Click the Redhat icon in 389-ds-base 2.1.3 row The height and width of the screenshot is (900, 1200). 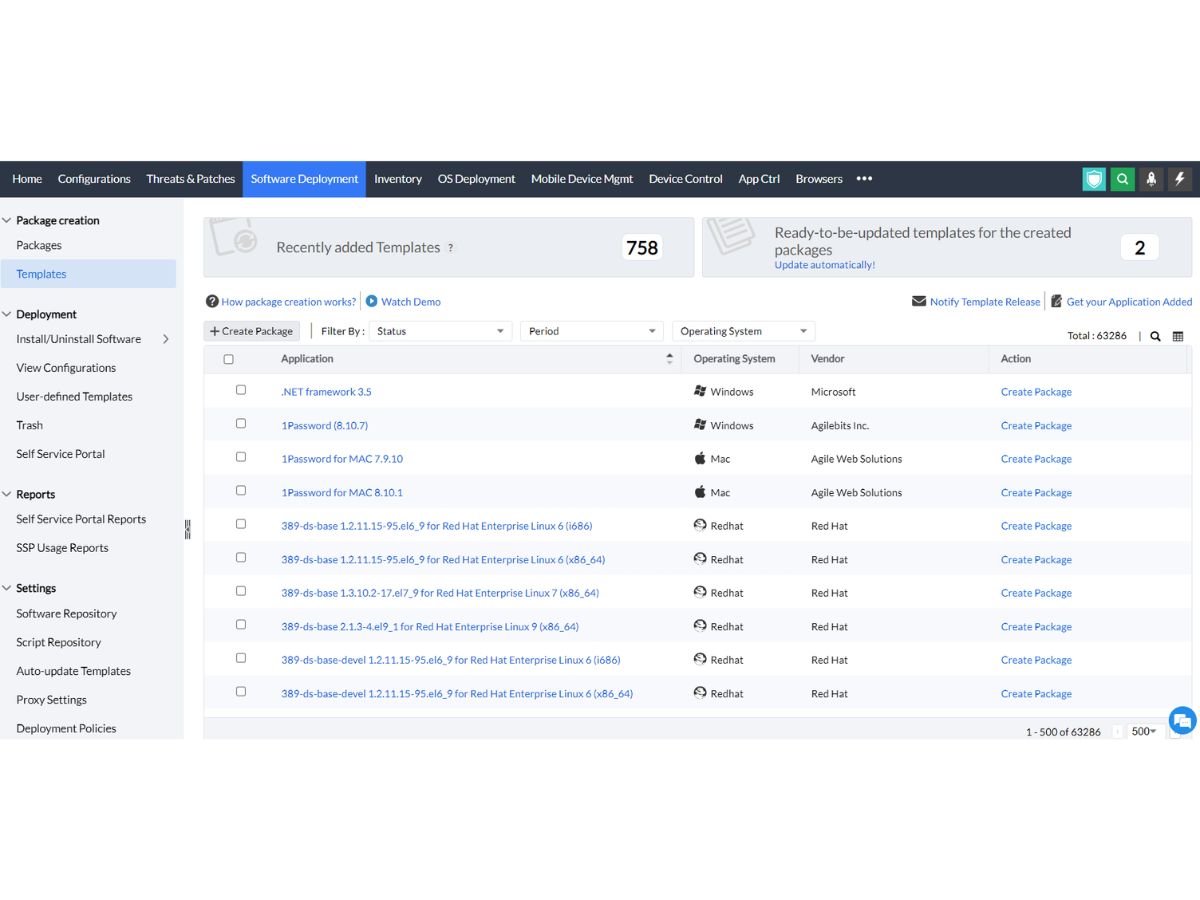[700, 626]
